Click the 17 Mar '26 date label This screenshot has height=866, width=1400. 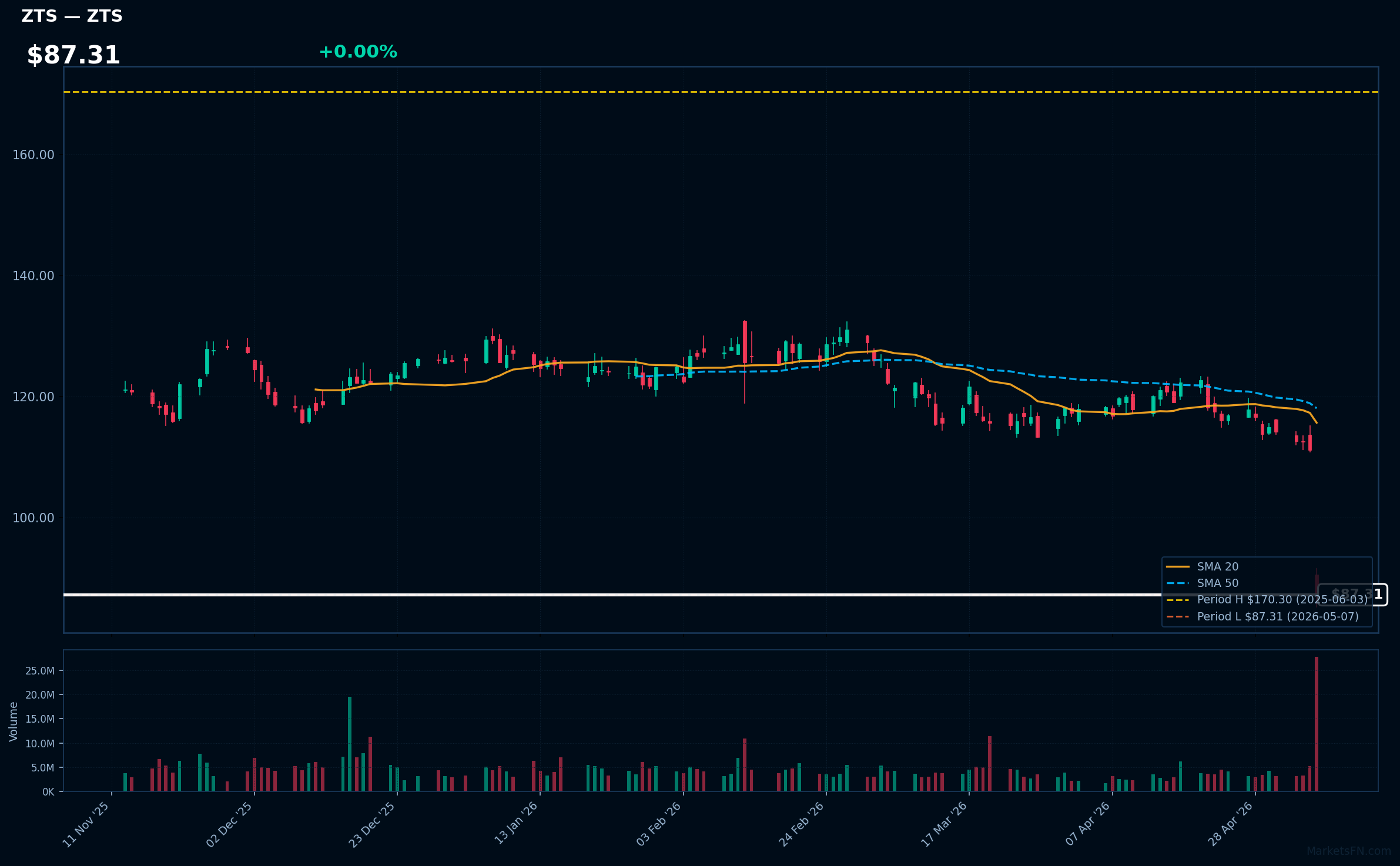coord(944,824)
